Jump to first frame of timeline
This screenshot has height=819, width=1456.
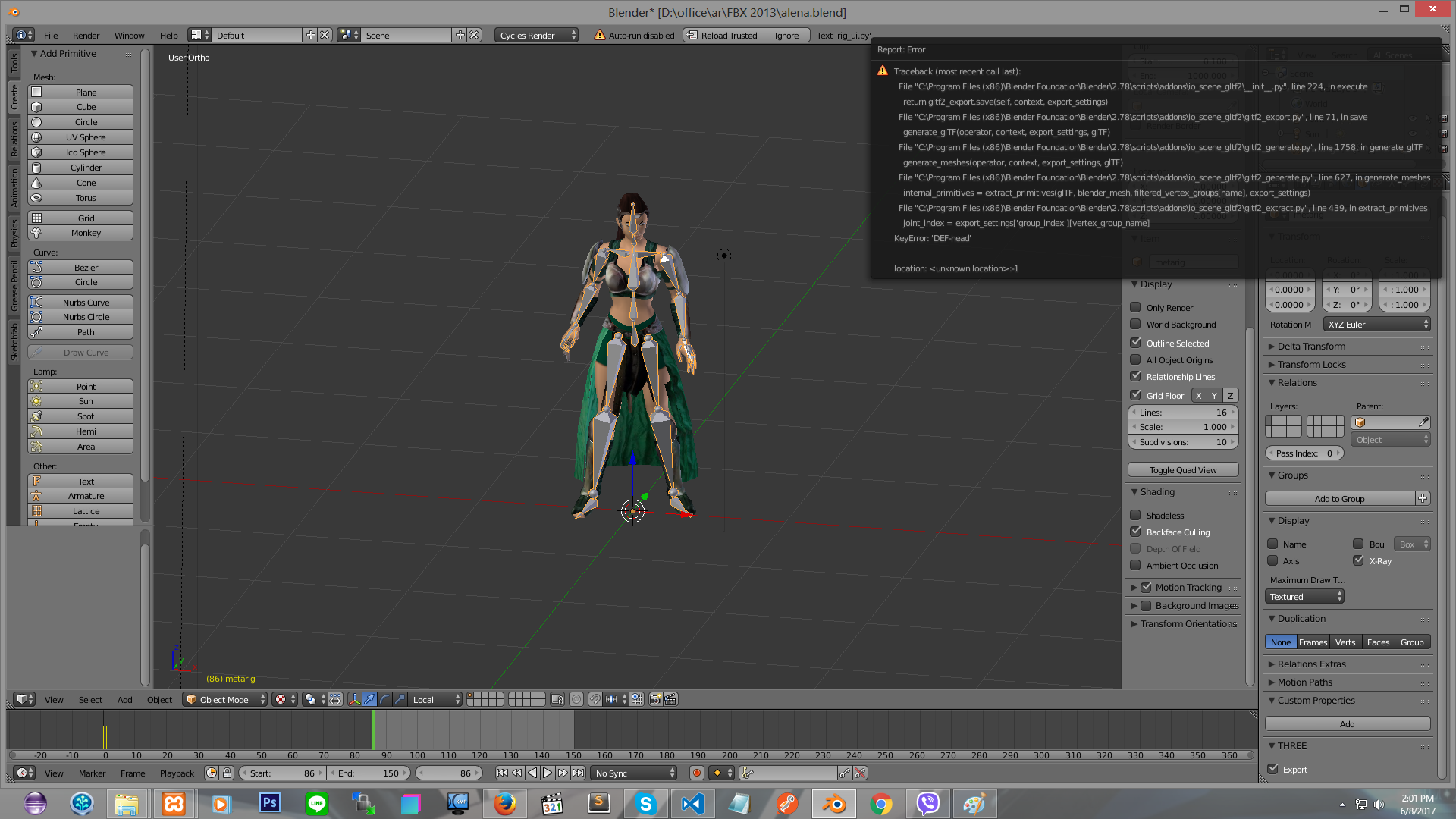pyautogui.click(x=502, y=773)
